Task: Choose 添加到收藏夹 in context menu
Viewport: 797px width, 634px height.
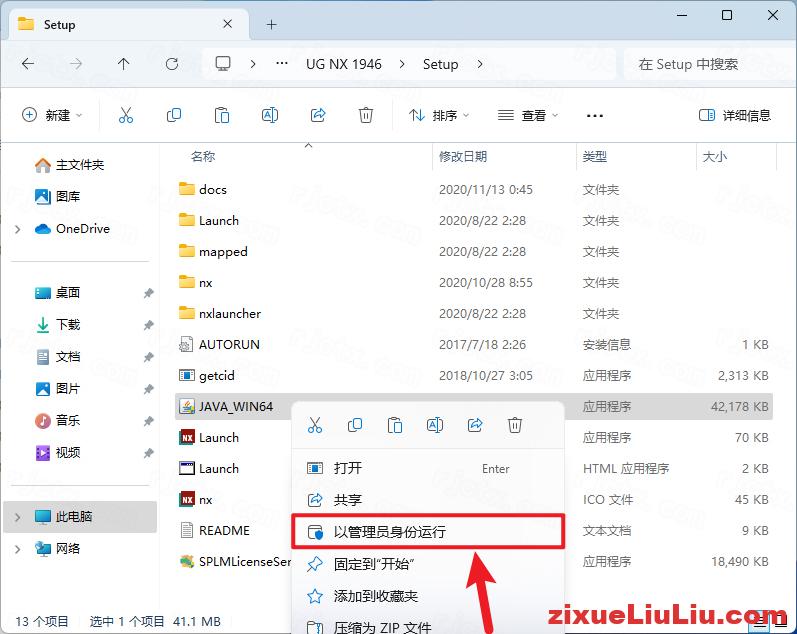Action: pyautogui.click(x=428, y=596)
